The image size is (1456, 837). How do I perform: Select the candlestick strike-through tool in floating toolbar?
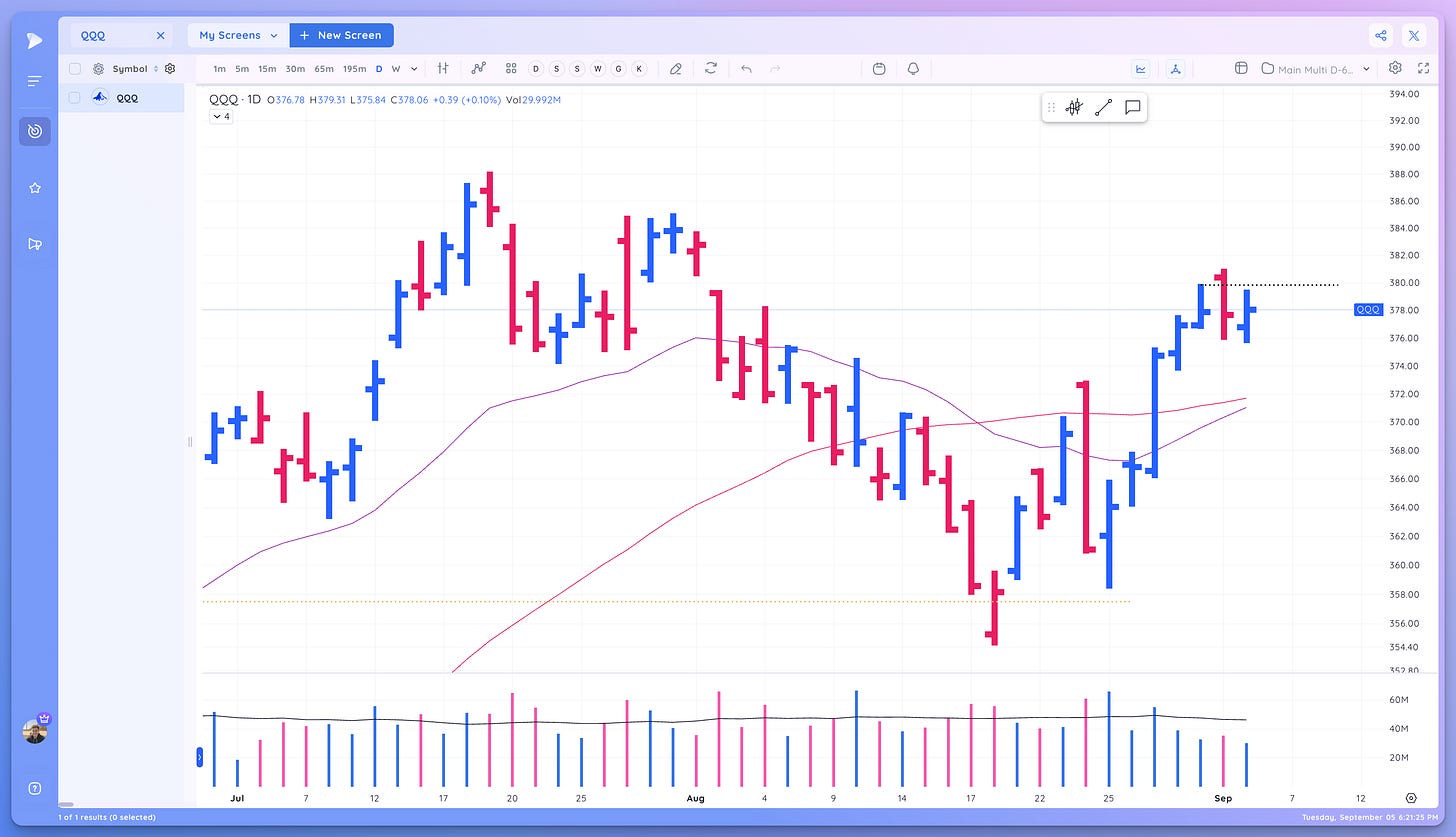point(1074,107)
